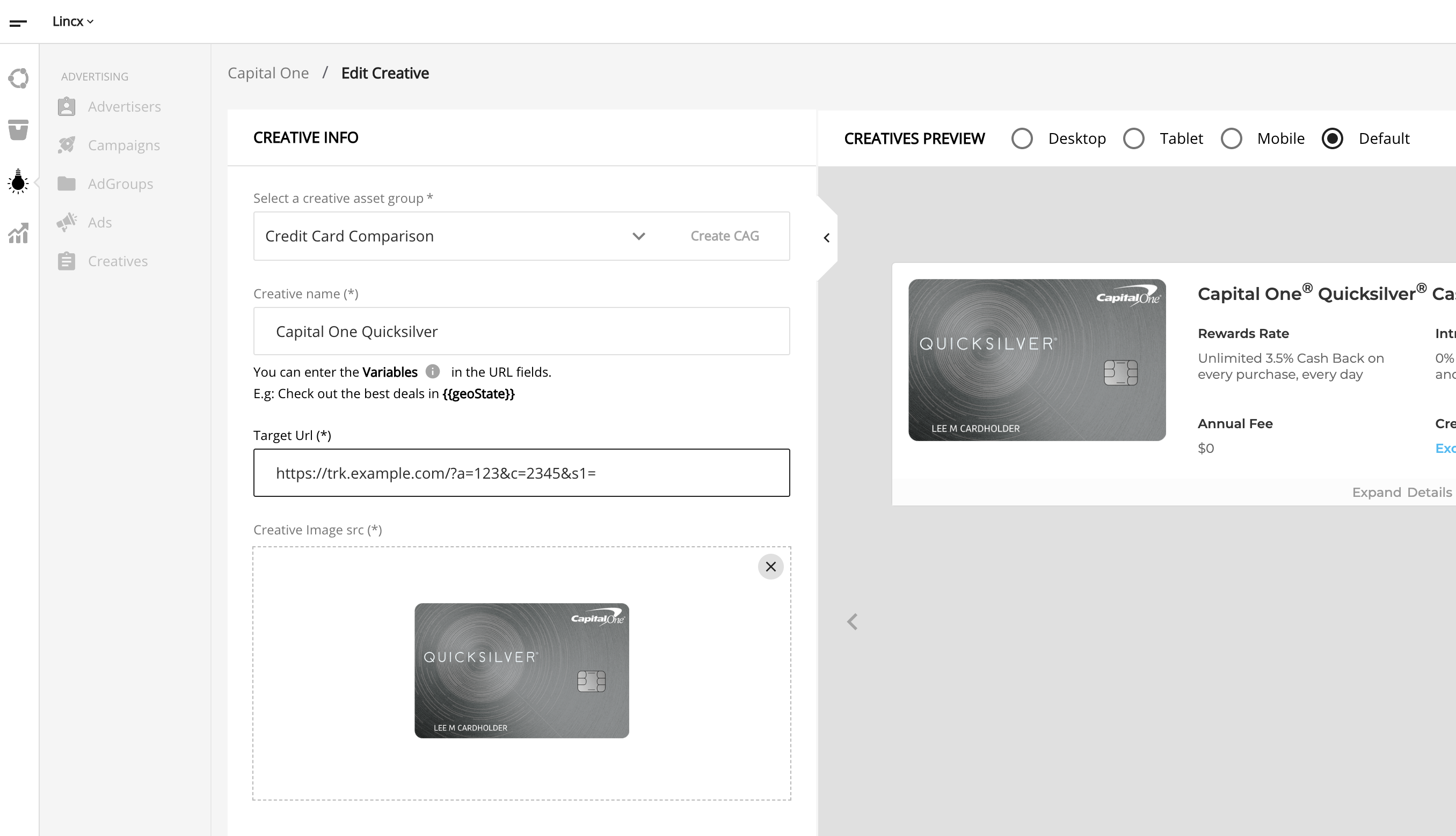This screenshot has height=836, width=1456.
Task: Open the creative asset group dropdown
Action: [x=521, y=236]
